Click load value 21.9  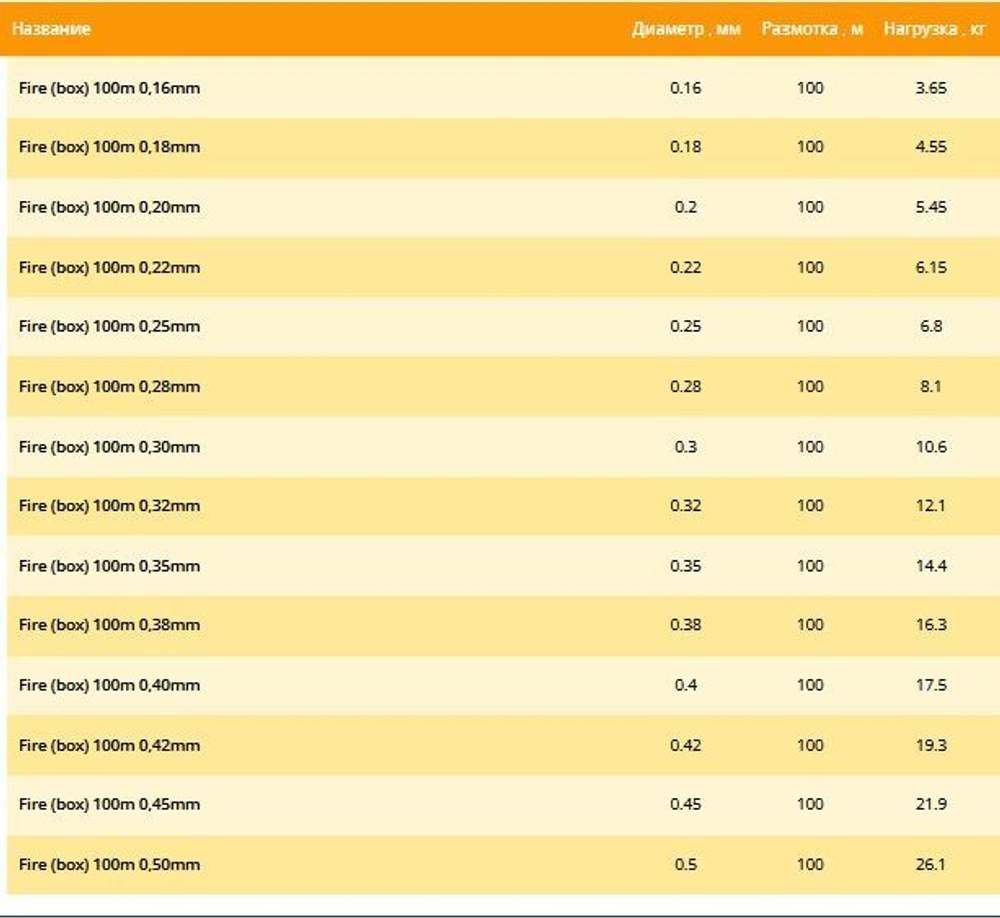point(931,804)
